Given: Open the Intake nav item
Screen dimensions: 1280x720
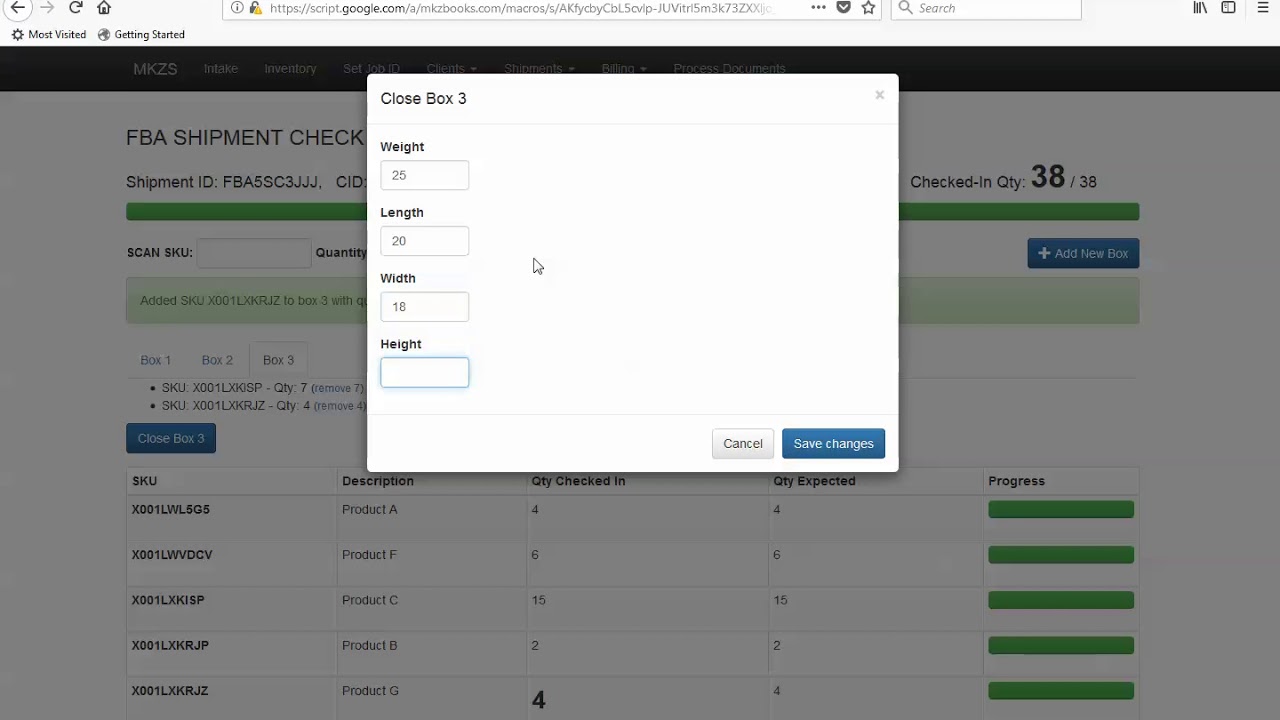Looking at the screenshot, I should coord(221,69).
